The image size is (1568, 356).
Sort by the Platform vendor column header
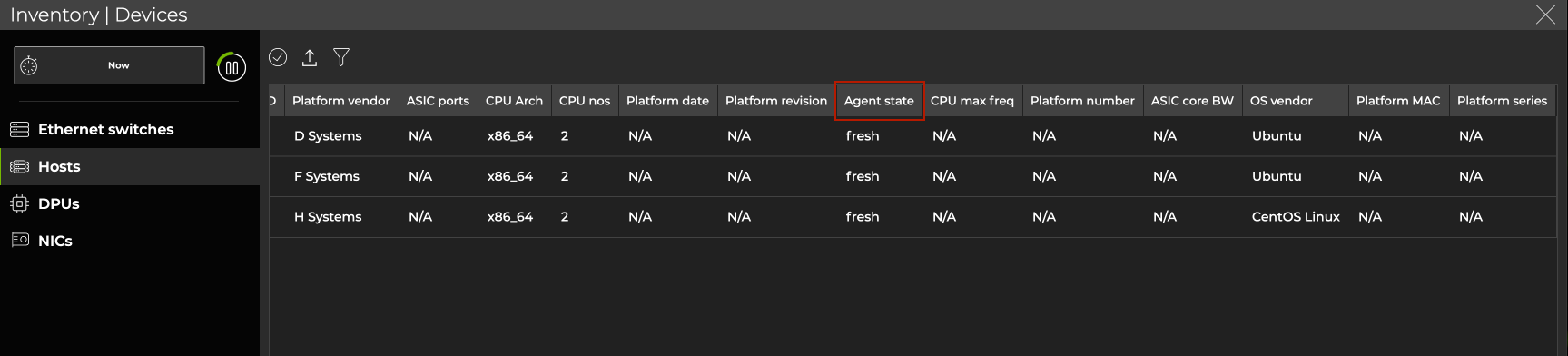[x=340, y=101]
